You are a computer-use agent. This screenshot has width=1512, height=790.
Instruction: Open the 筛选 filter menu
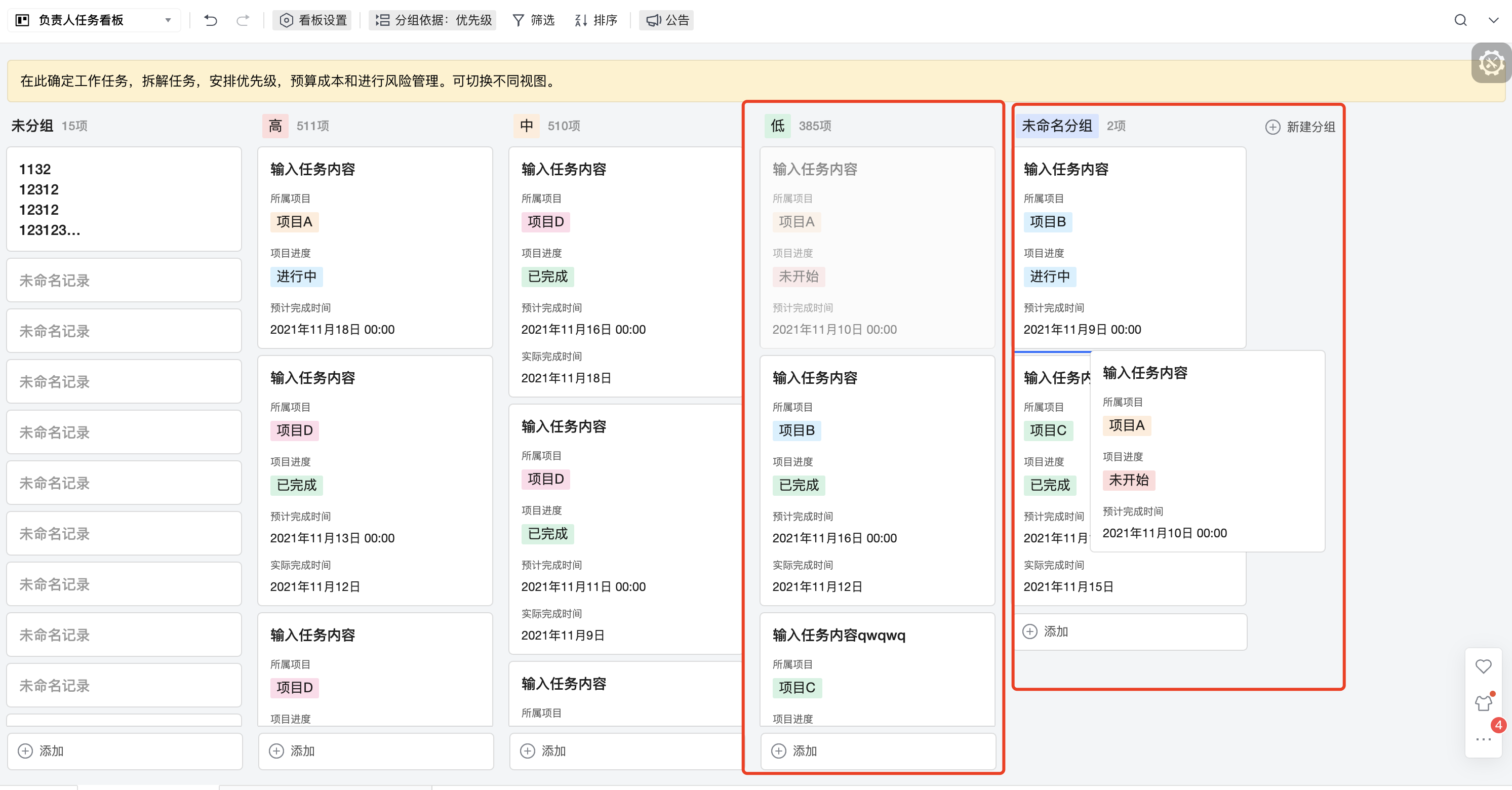[533, 21]
